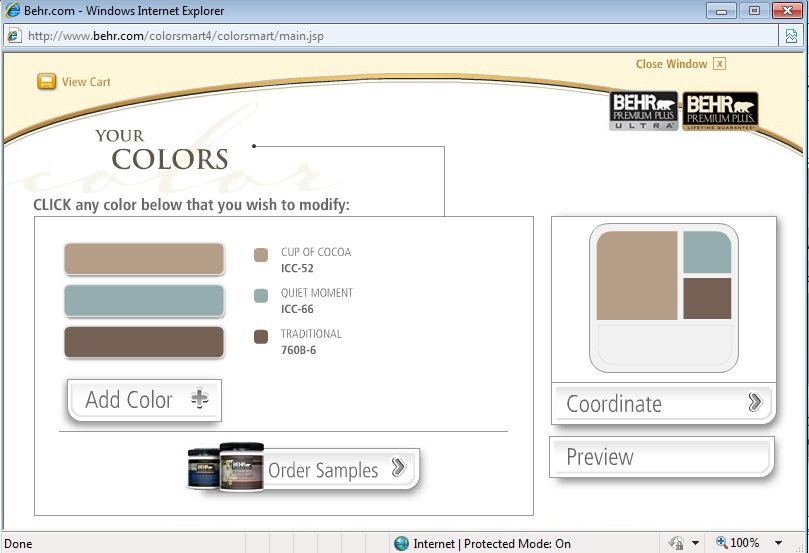Click the Order Samples chevron arrow
This screenshot has width=809, height=553.
pos(398,468)
